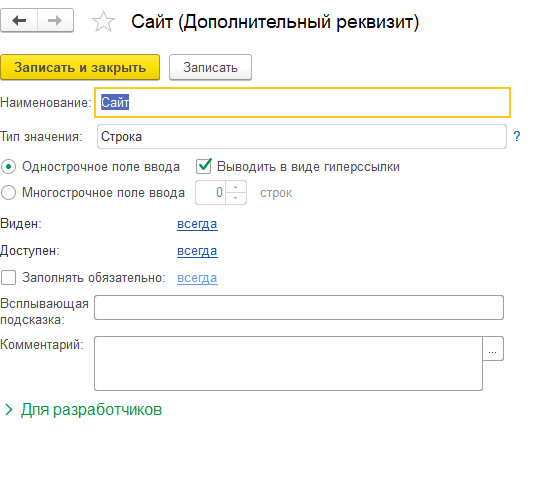Select Однострочное поле ввода radio button

pos(9,167)
